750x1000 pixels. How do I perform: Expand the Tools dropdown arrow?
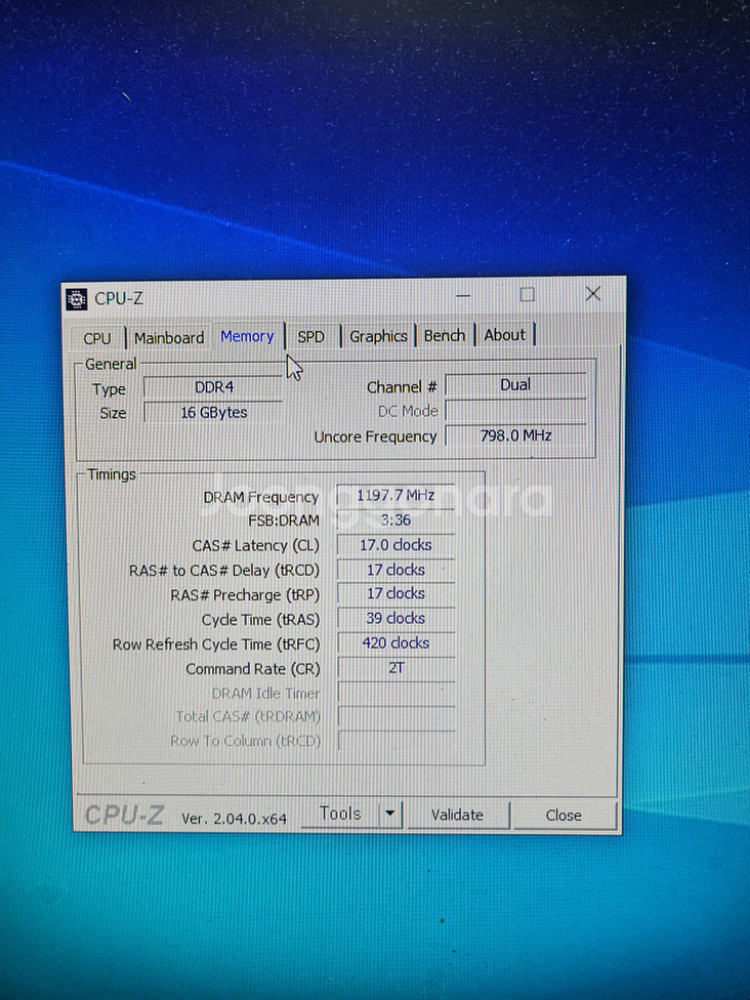pos(390,814)
